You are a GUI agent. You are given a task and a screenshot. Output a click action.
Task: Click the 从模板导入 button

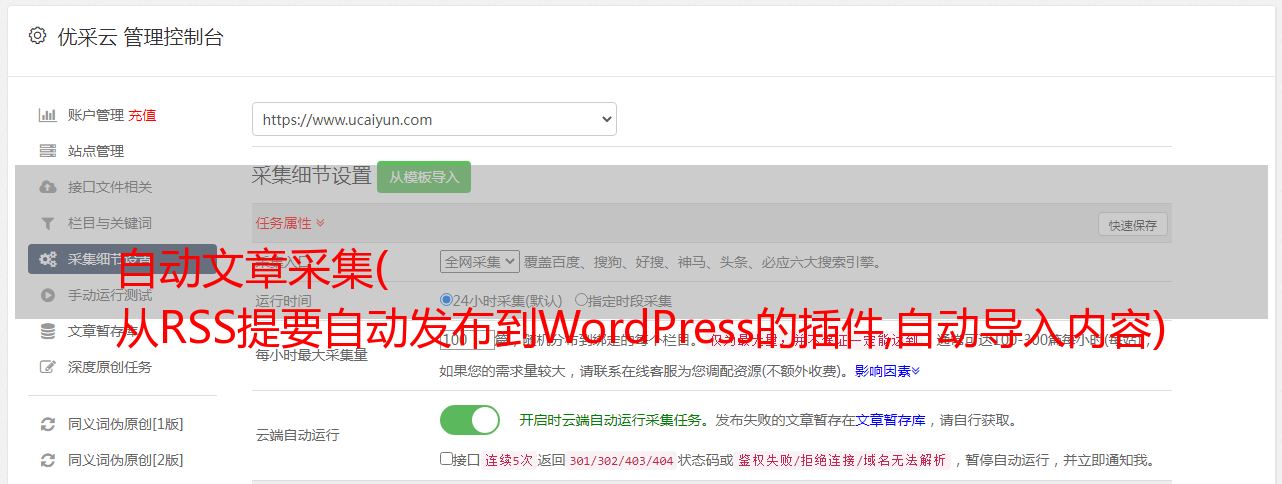click(424, 177)
